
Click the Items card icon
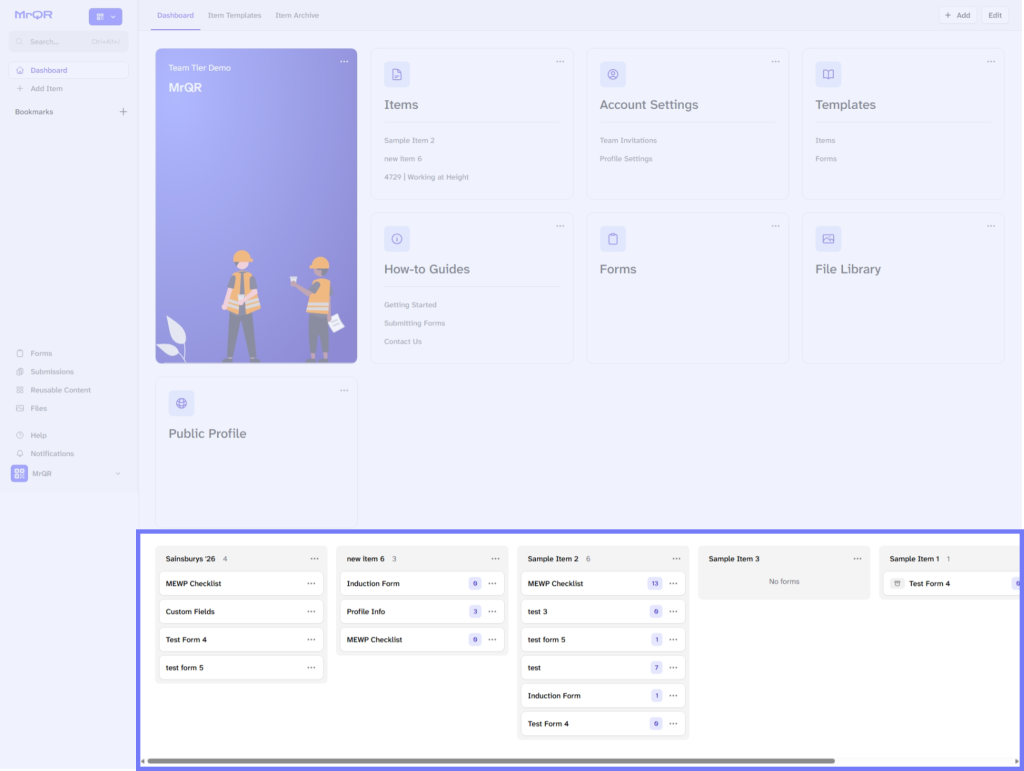tap(397, 74)
